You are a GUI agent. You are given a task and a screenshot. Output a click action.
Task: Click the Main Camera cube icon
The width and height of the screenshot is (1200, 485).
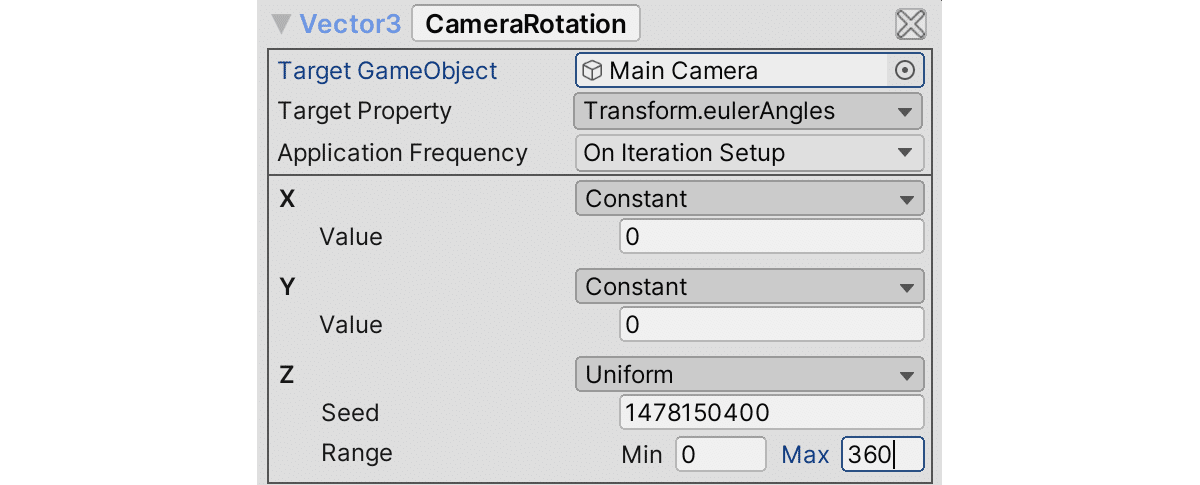click(x=593, y=70)
